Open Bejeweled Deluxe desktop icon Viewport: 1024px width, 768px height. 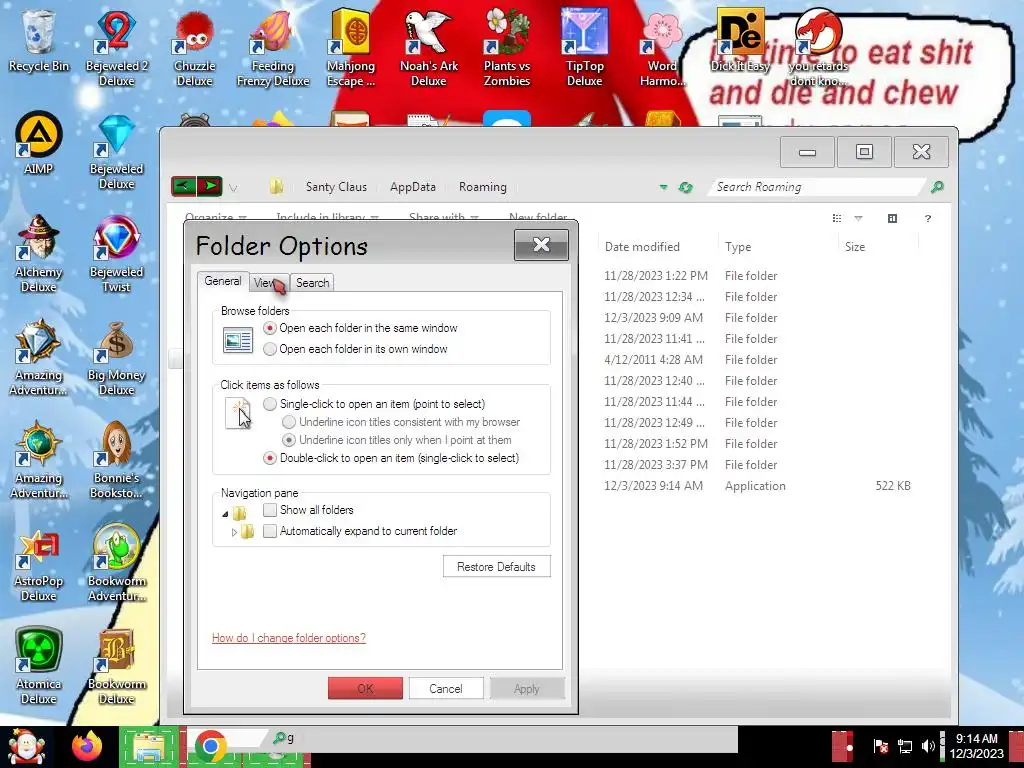(x=116, y=150)
